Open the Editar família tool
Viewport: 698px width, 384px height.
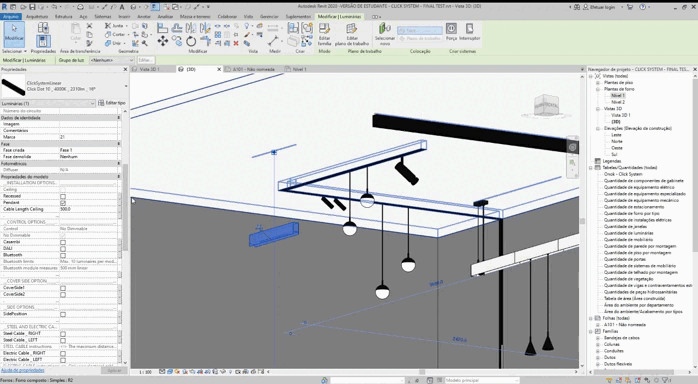click(x=325, y=34)
